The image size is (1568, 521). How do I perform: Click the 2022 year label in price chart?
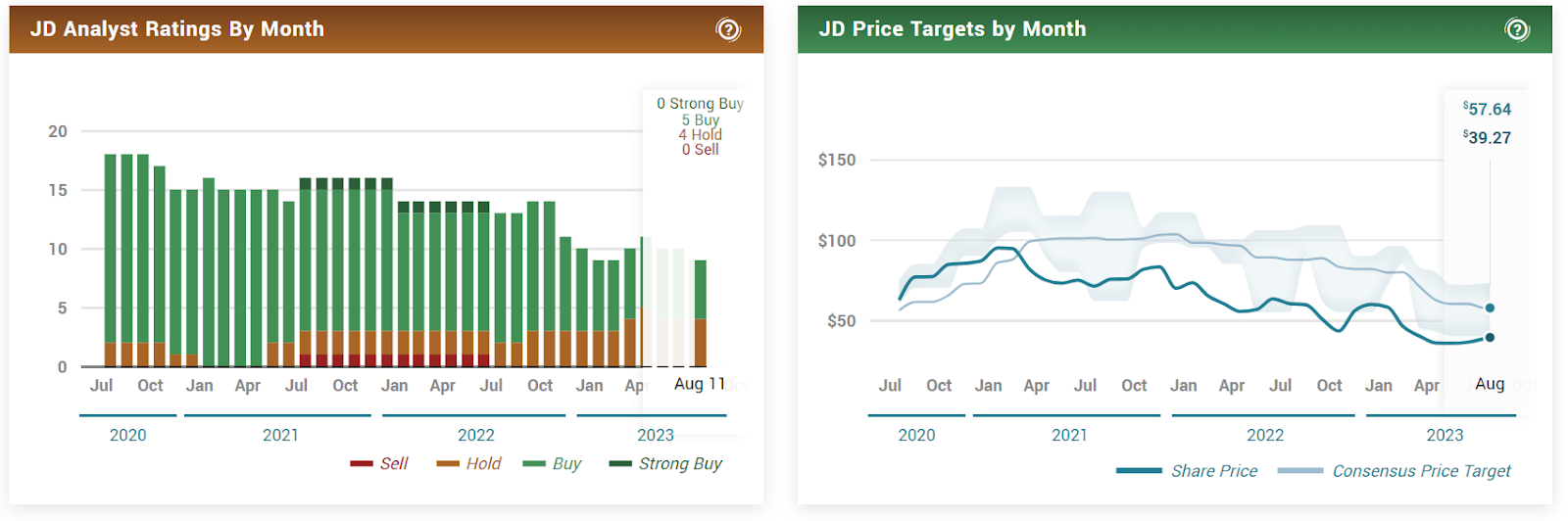click(x=1265, y=435)
